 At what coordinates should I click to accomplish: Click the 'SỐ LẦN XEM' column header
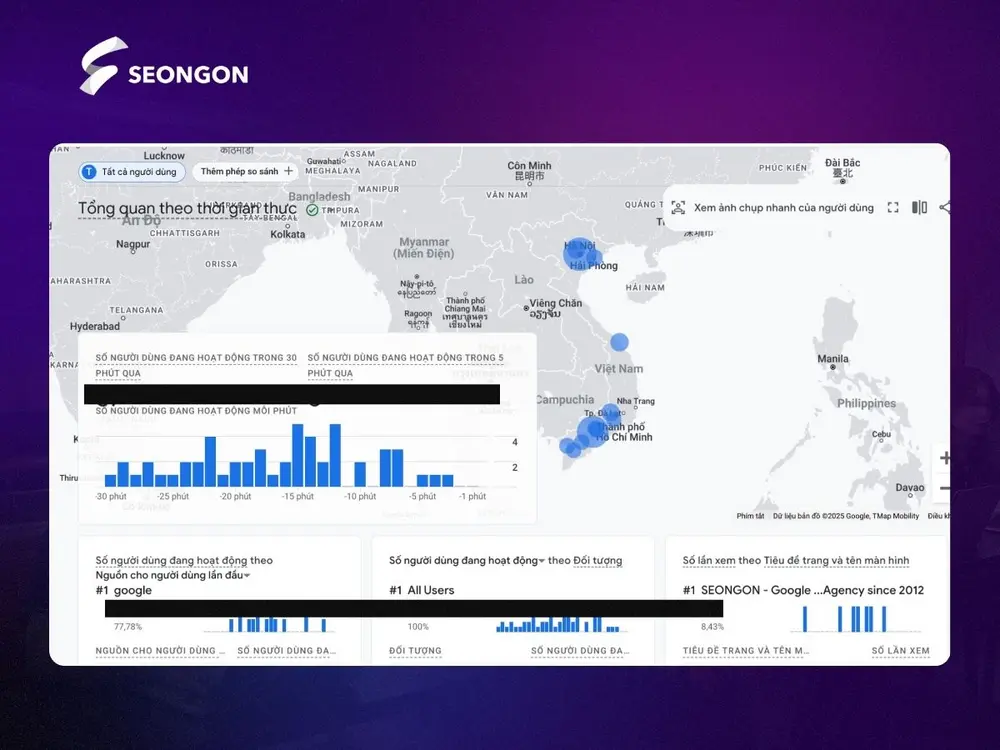901,651
